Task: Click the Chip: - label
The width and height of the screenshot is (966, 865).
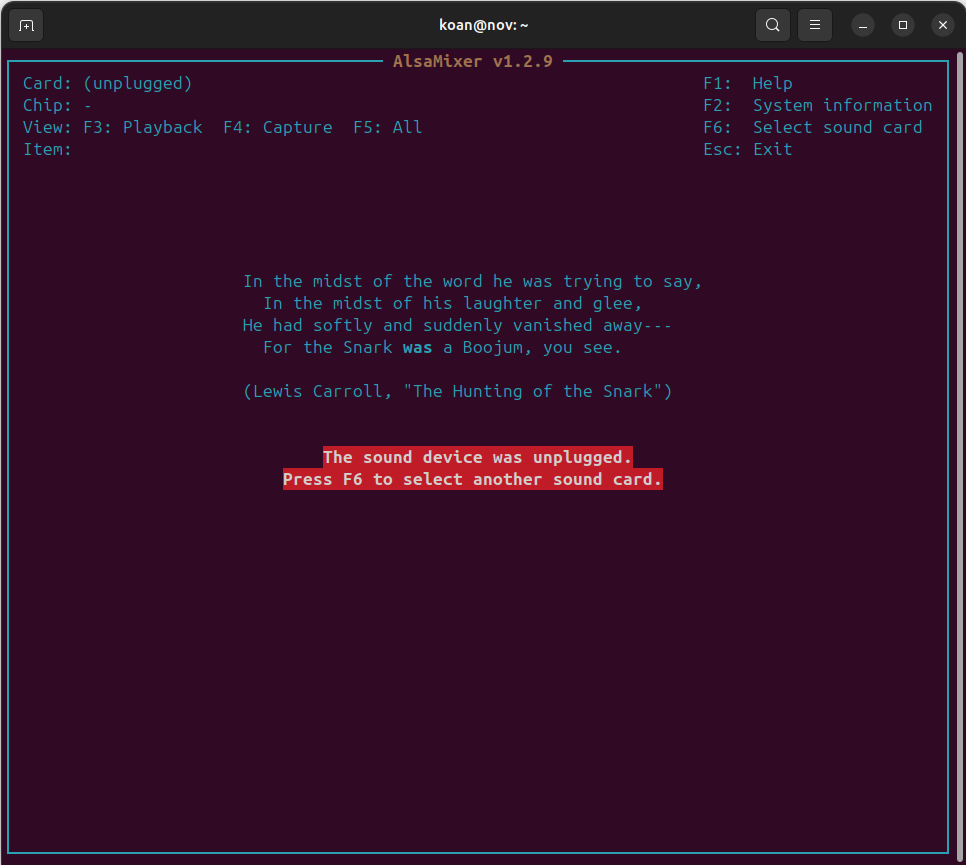Action: pos(54,105)
